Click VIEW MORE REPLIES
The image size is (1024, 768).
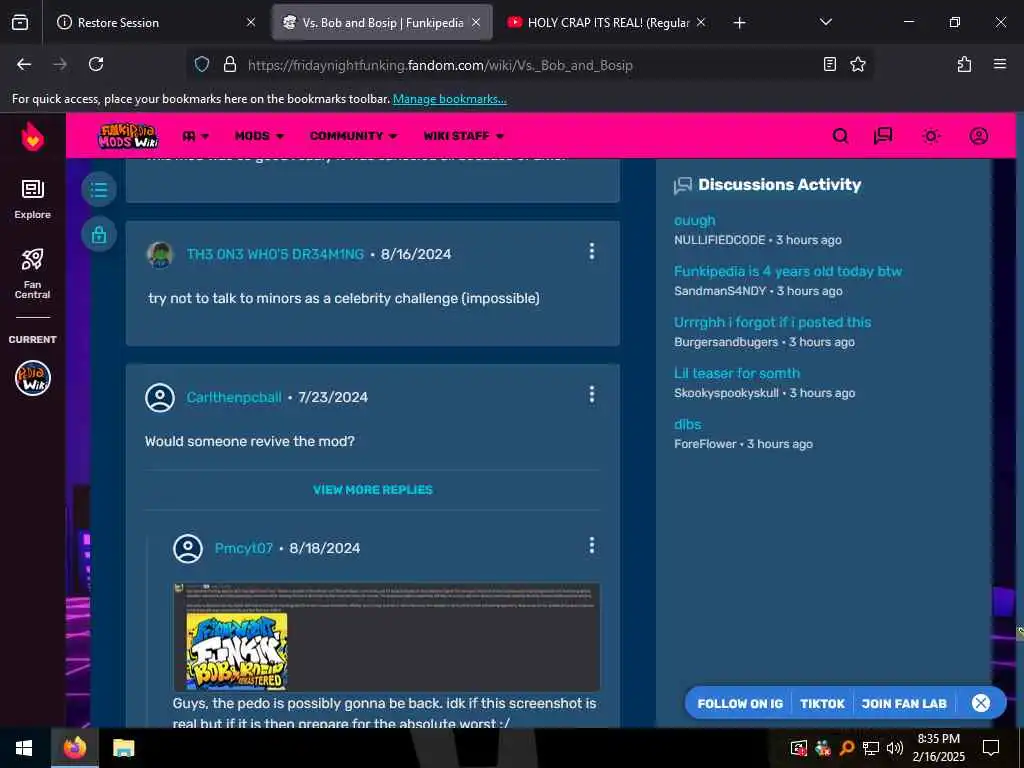[x=372, y=490]
